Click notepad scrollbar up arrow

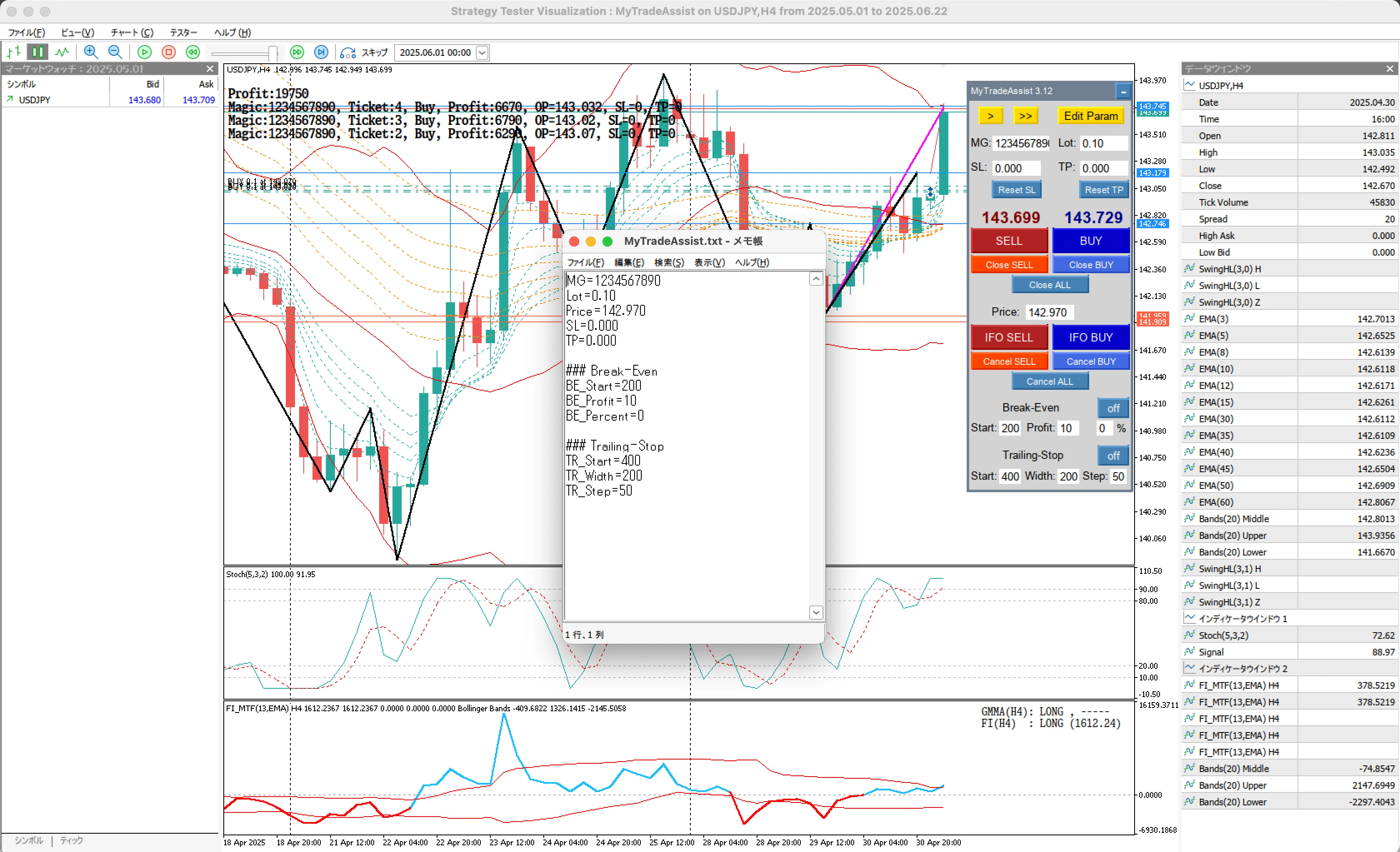(816, 279)
